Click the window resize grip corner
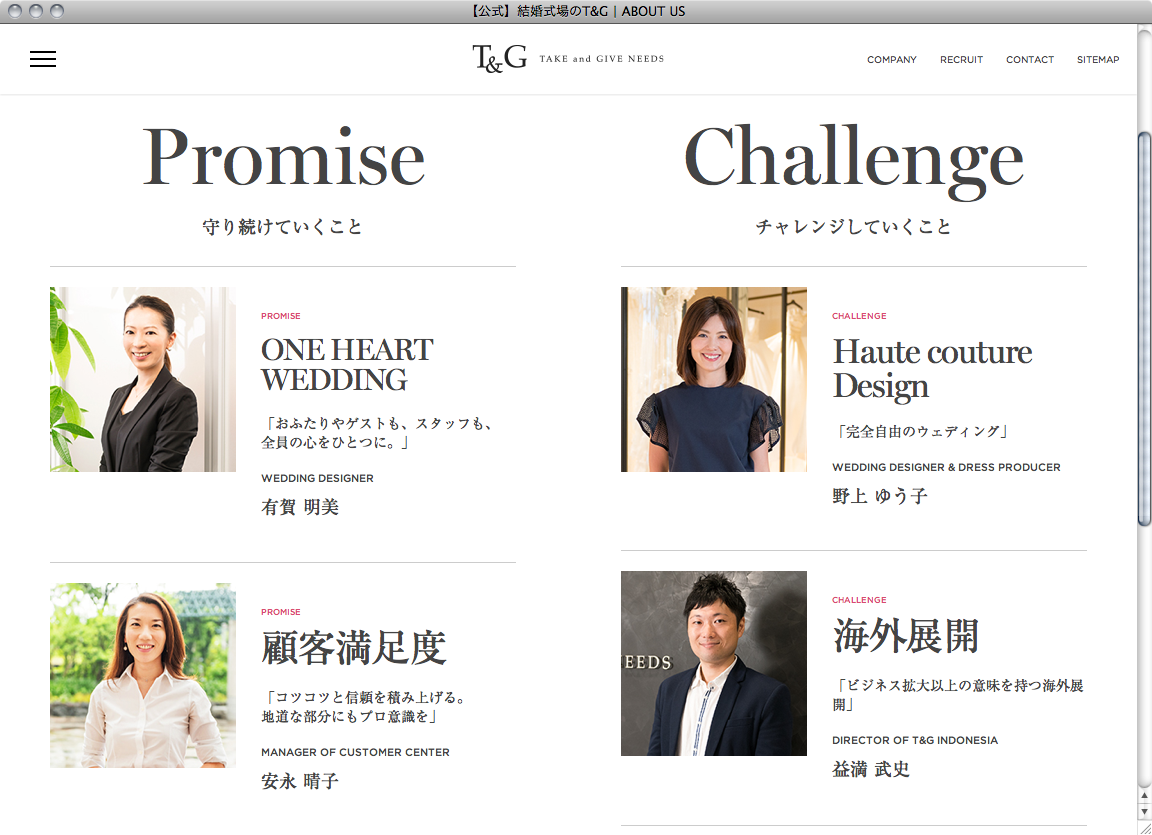Screen dimensions: 1152x835 click(x=1144, y=827)
